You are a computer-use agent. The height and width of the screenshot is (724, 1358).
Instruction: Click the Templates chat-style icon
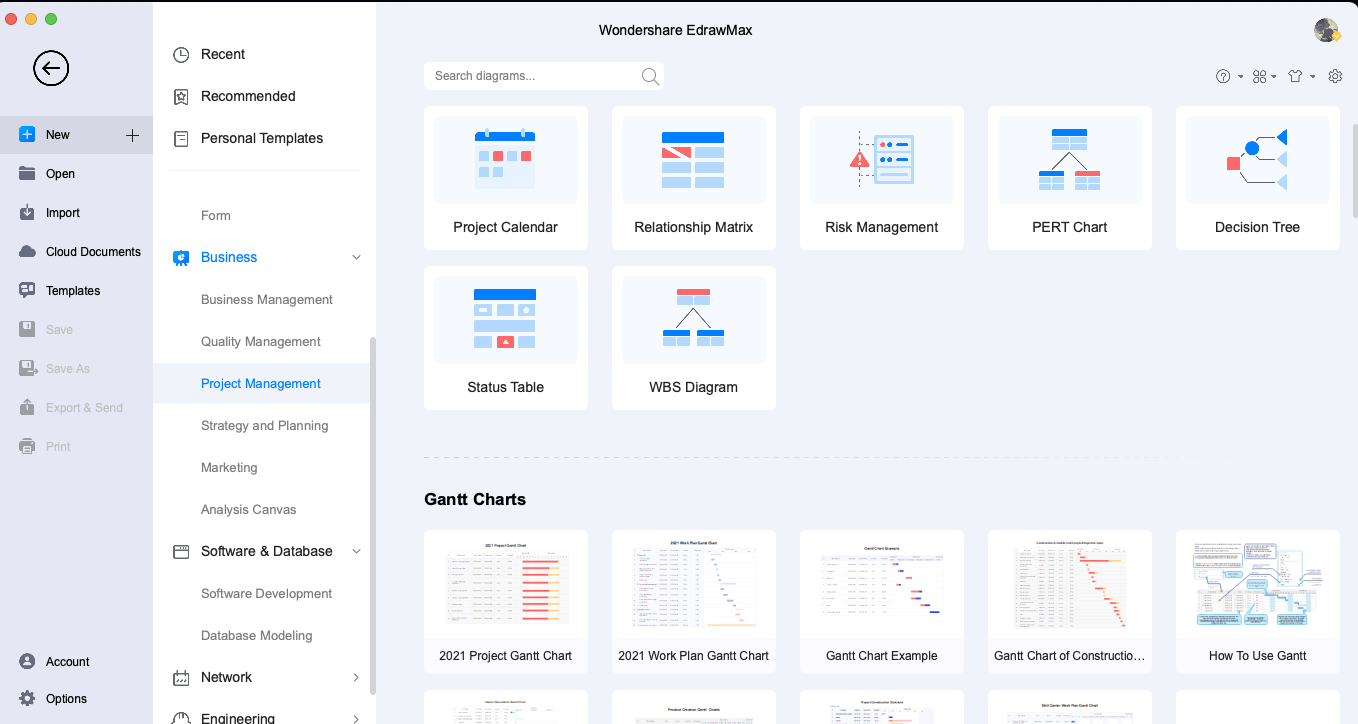coord(27,291)
